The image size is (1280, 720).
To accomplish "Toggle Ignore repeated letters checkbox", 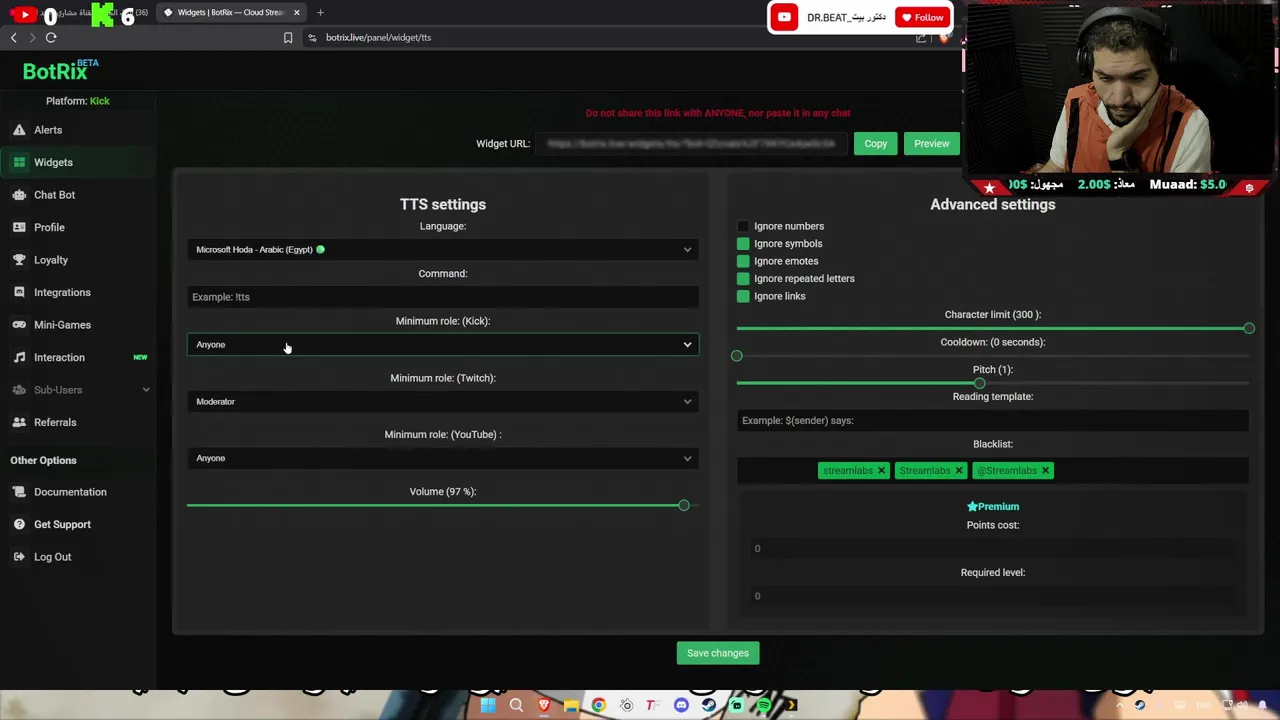I will 743,279.
